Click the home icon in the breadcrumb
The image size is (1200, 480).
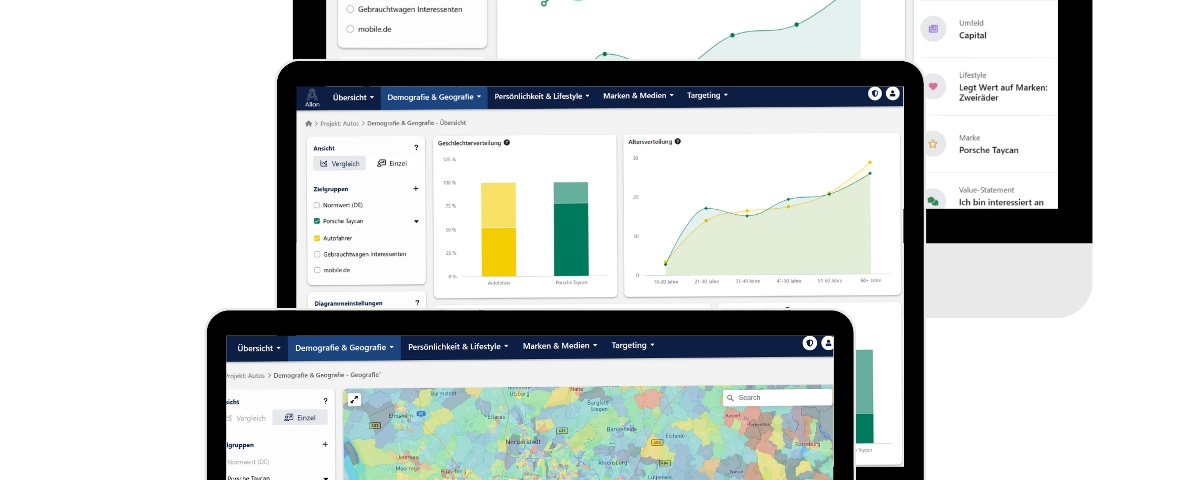click(x=309, y=123)
